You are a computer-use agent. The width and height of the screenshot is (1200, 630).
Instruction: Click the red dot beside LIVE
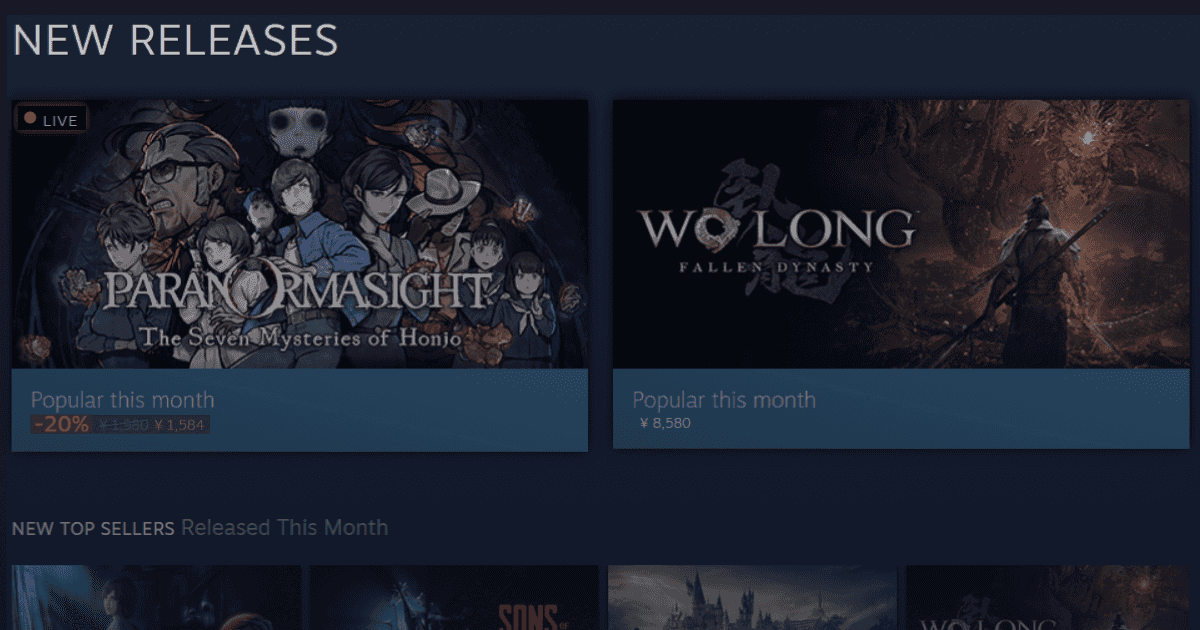[30, 119]
